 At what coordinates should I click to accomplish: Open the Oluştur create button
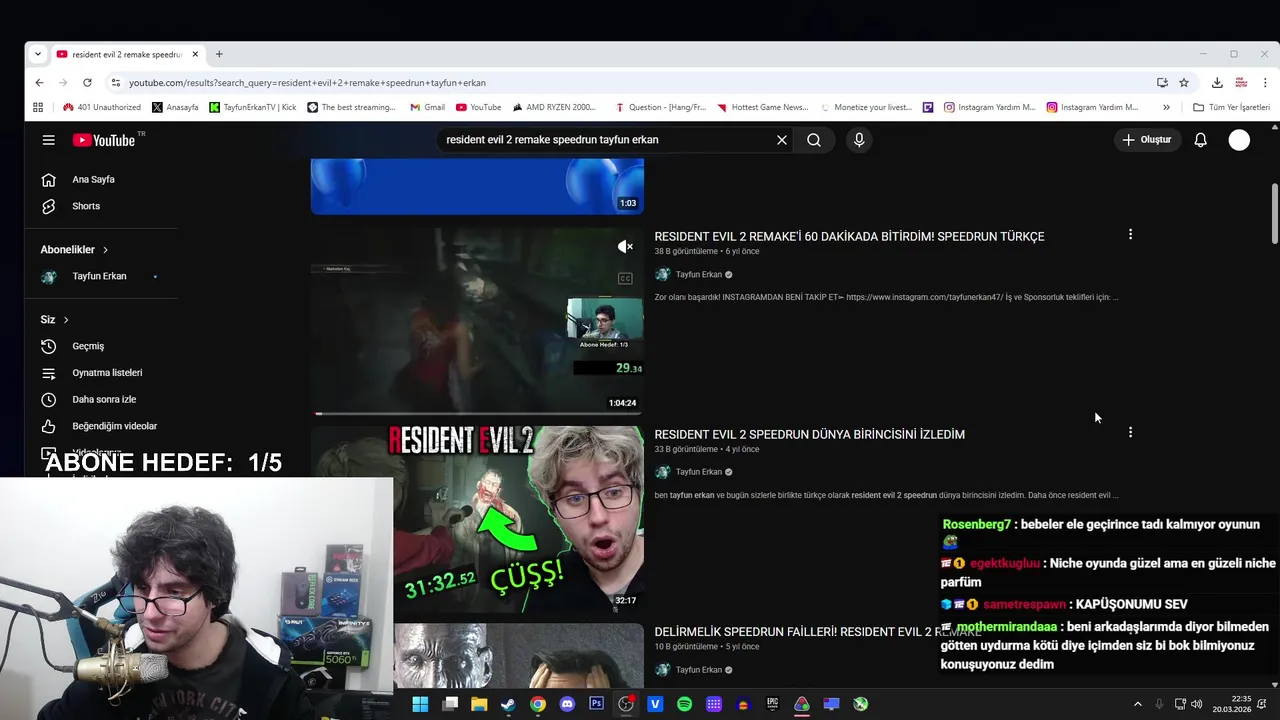(x=1146, y=140)
